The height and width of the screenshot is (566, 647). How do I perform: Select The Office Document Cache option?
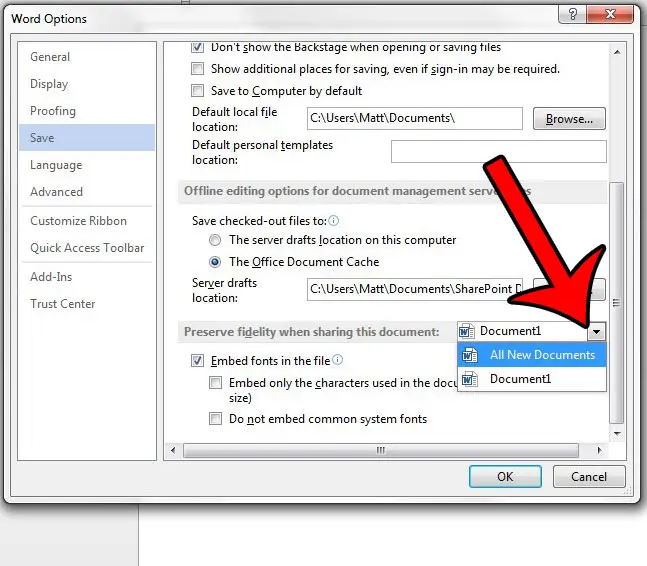click(x=215, y=262)
